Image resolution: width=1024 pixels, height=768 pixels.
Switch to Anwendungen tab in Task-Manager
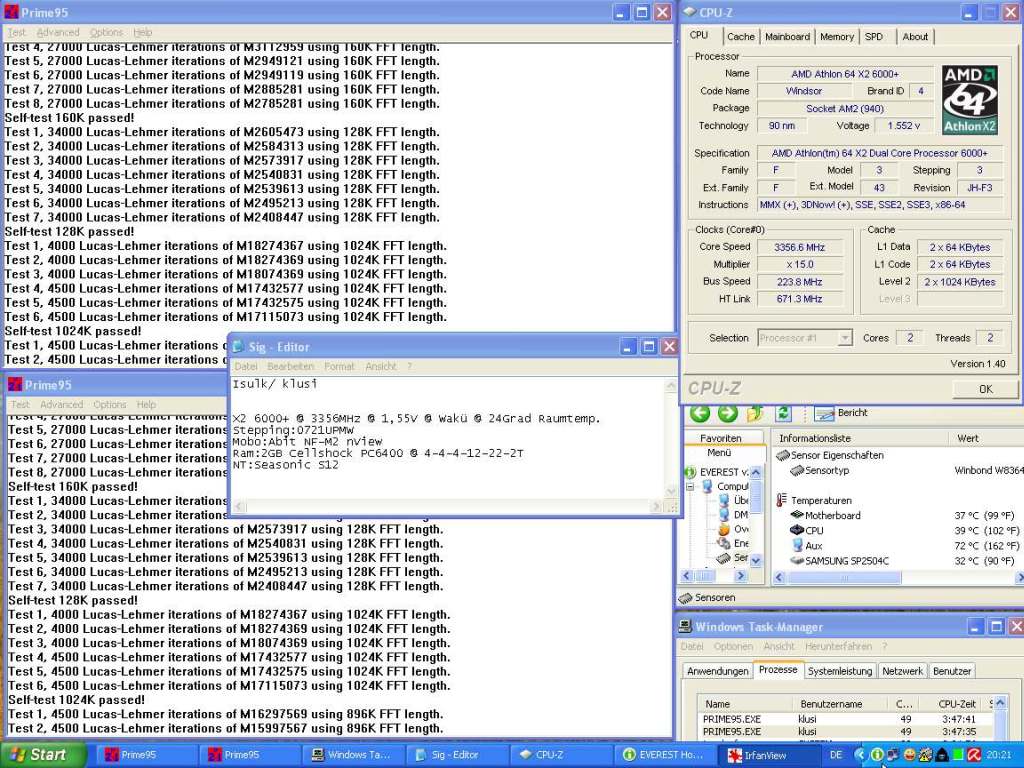pos(718,671)
